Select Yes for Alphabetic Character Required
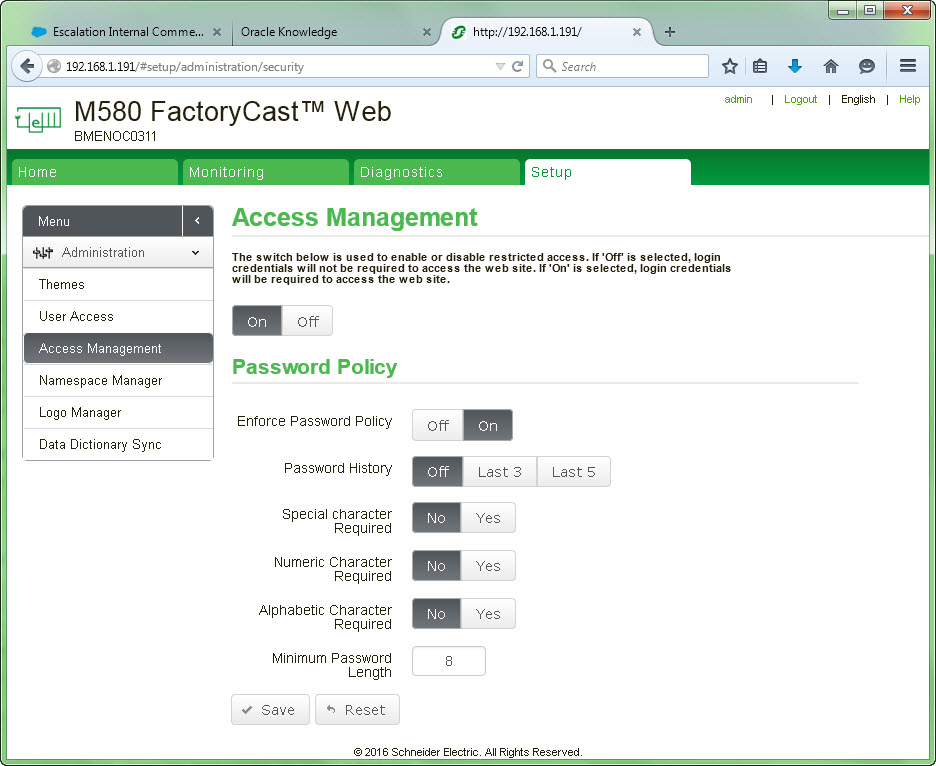The width and height of the screenshot is (936, 766). (x=488, y=614)
